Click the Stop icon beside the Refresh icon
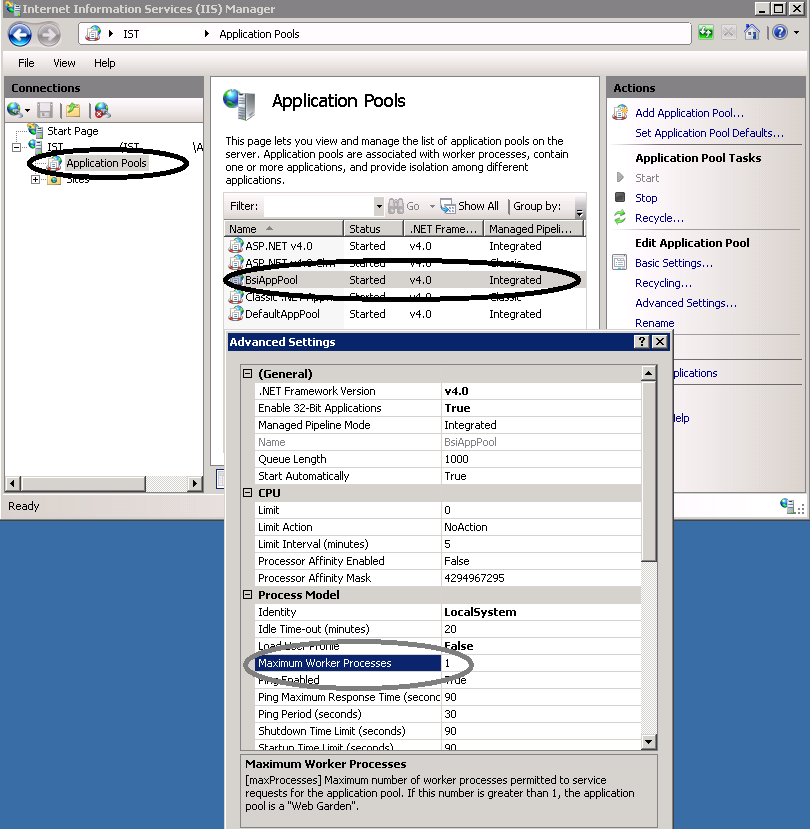The width and height of the screenshot is (810, 829). (729, 33)
